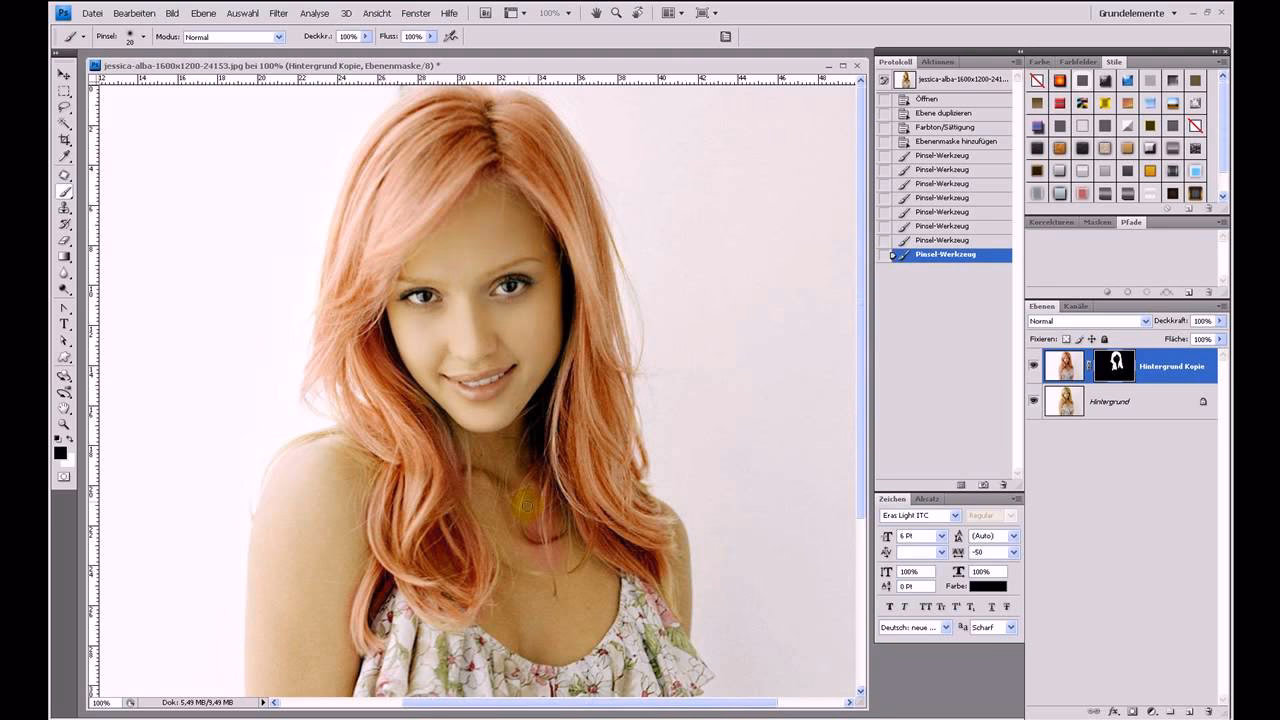Click the Farbe color swatch
The image size is (1280, 720).
pyautogui.click(x=987, y=586)
